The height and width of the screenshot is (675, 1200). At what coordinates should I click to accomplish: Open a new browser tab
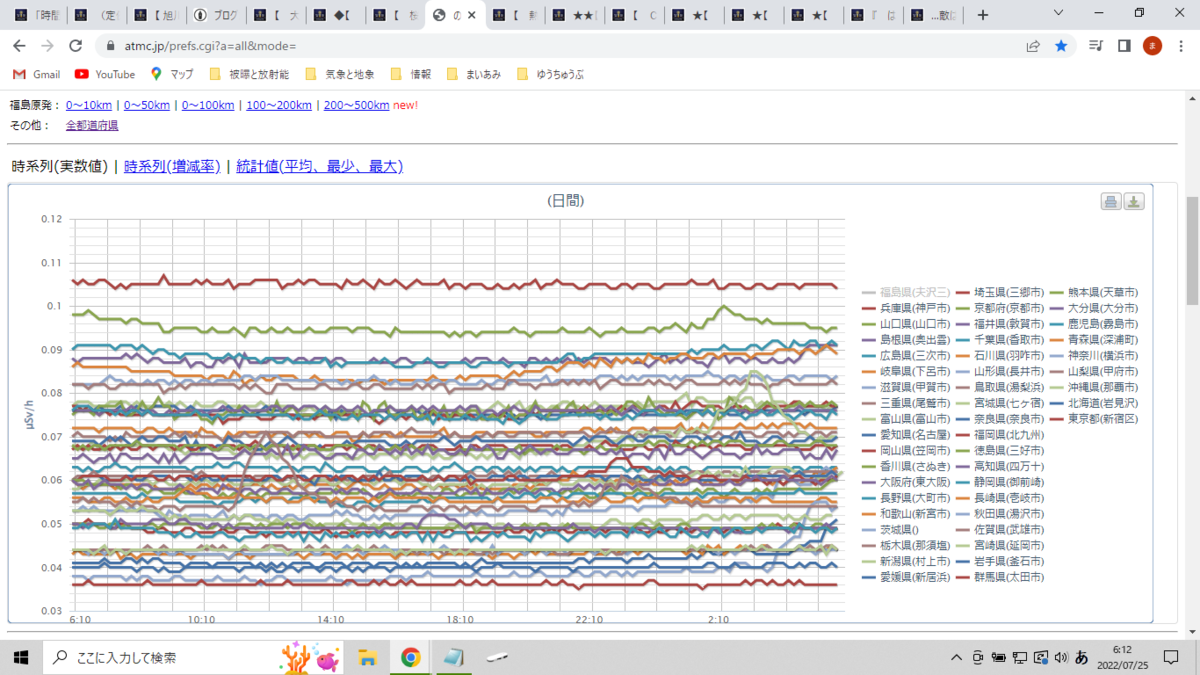(x=983, y=15)
